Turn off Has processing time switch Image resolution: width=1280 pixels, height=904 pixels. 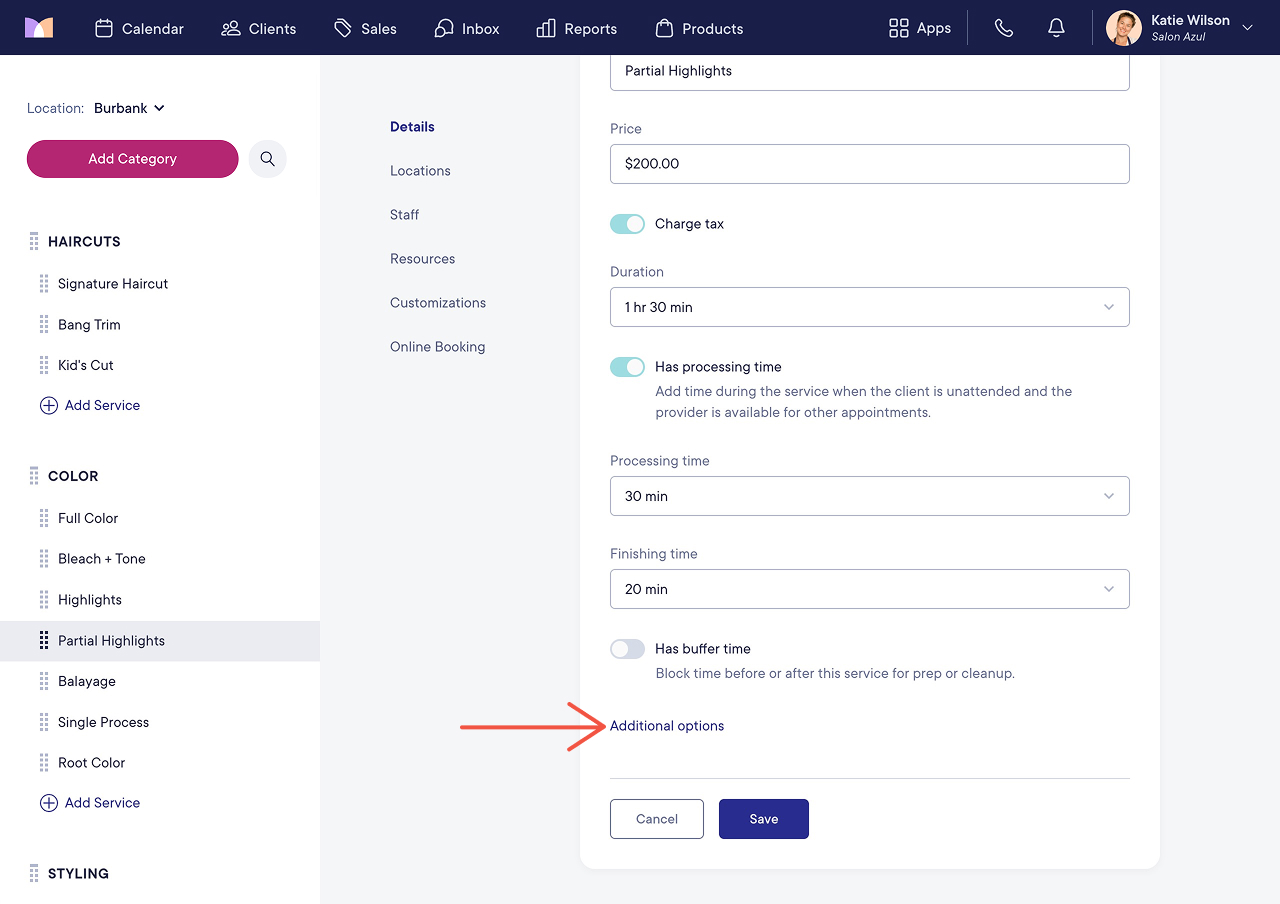(x=628, y=367)
